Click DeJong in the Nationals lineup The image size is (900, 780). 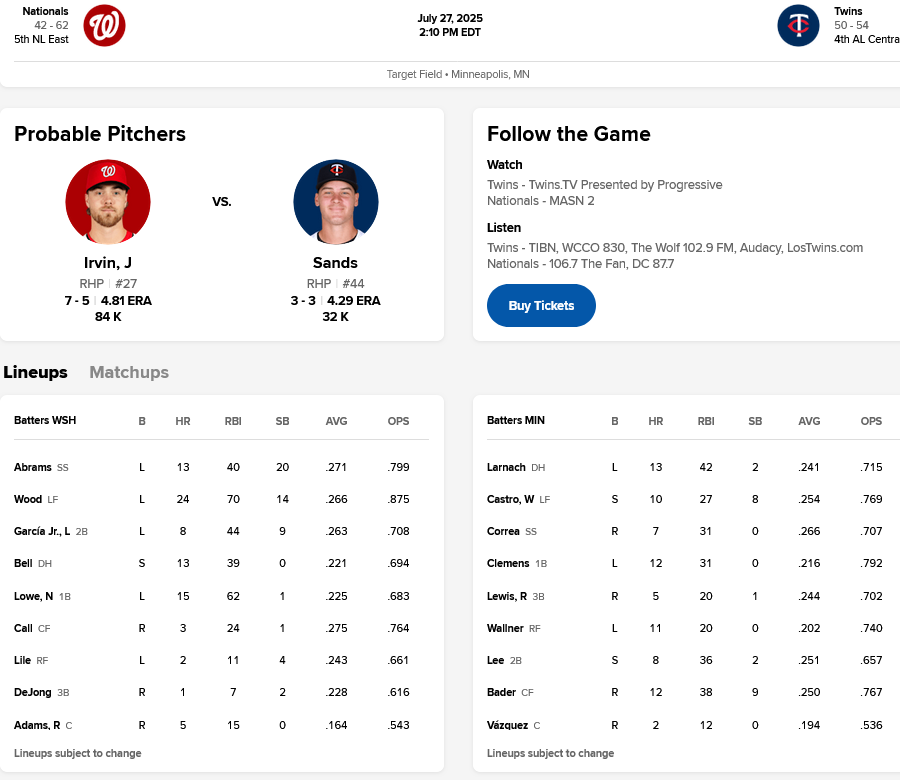(33, 692)
